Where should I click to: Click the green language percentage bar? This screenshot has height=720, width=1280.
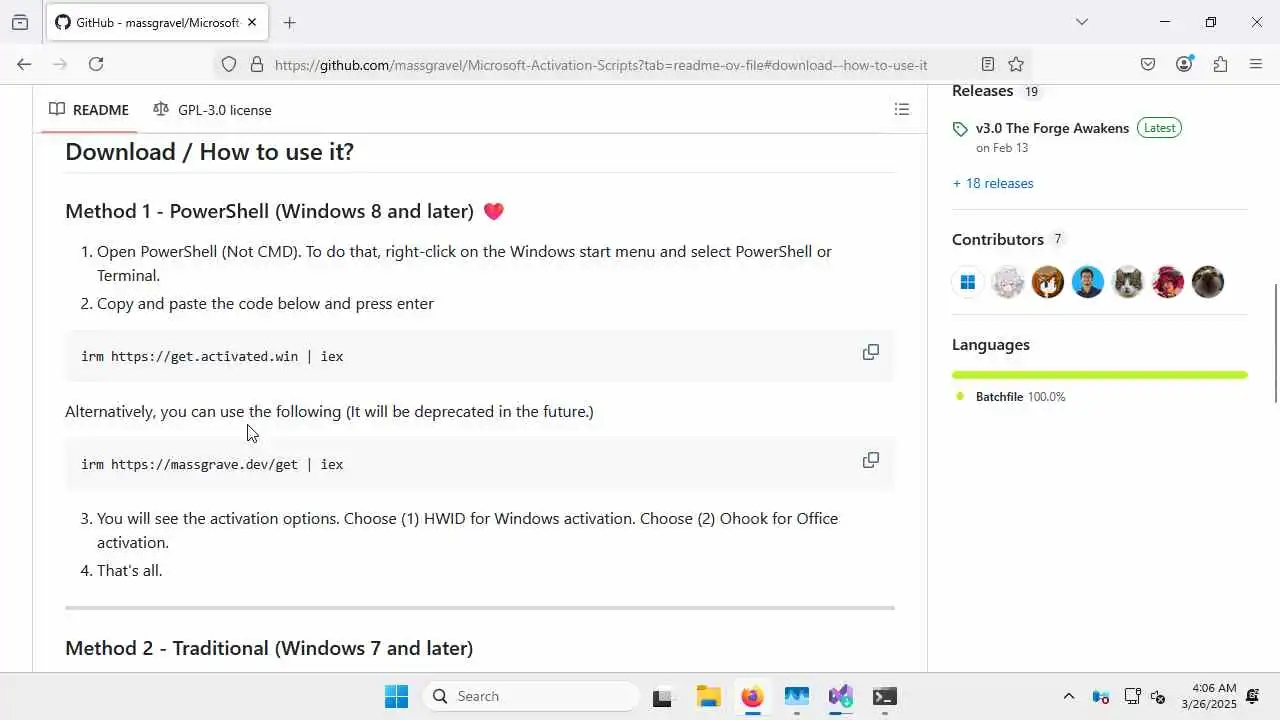click(x=1100, y=375)
